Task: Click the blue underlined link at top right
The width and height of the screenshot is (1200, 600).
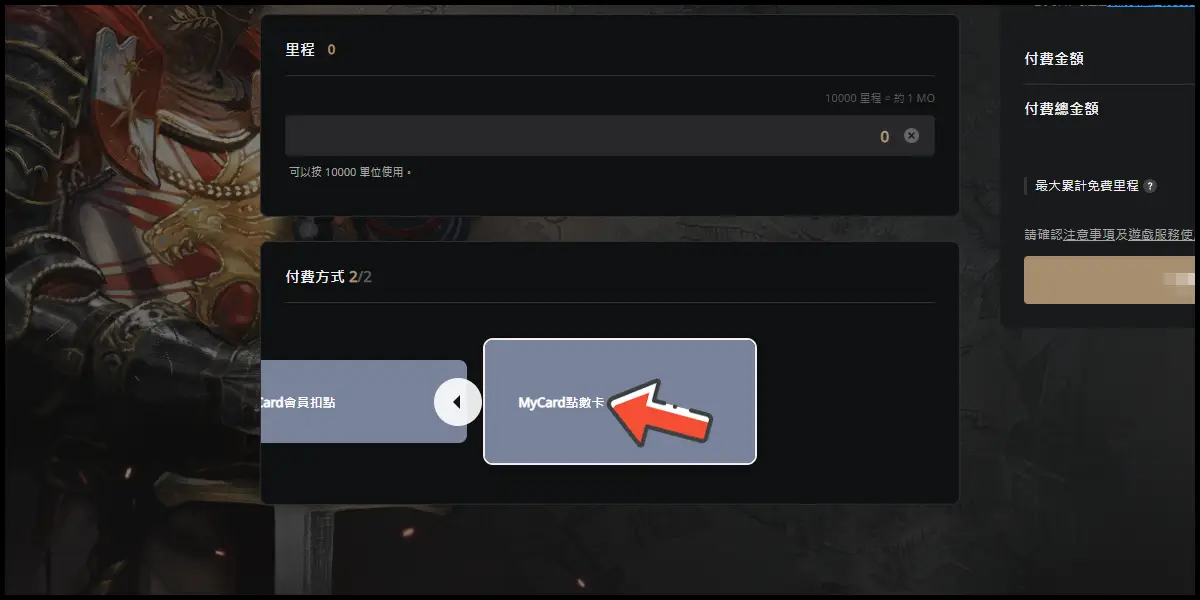Action: 1149,3
